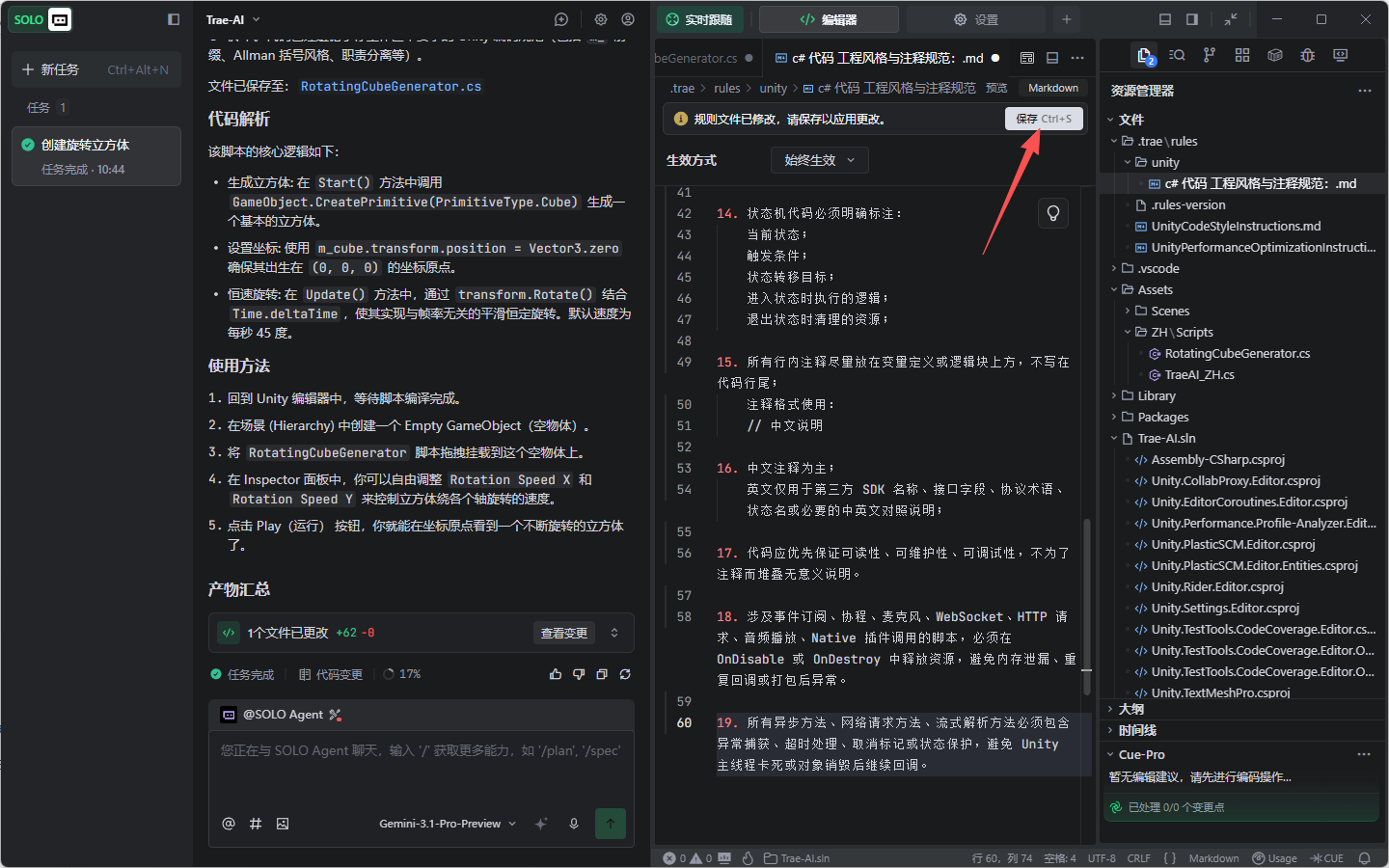Viewport: 1389px width, 868px height.
Task: Toggle the editor panel split icon
Action: pyautogui.click(x=1052, y=58)
